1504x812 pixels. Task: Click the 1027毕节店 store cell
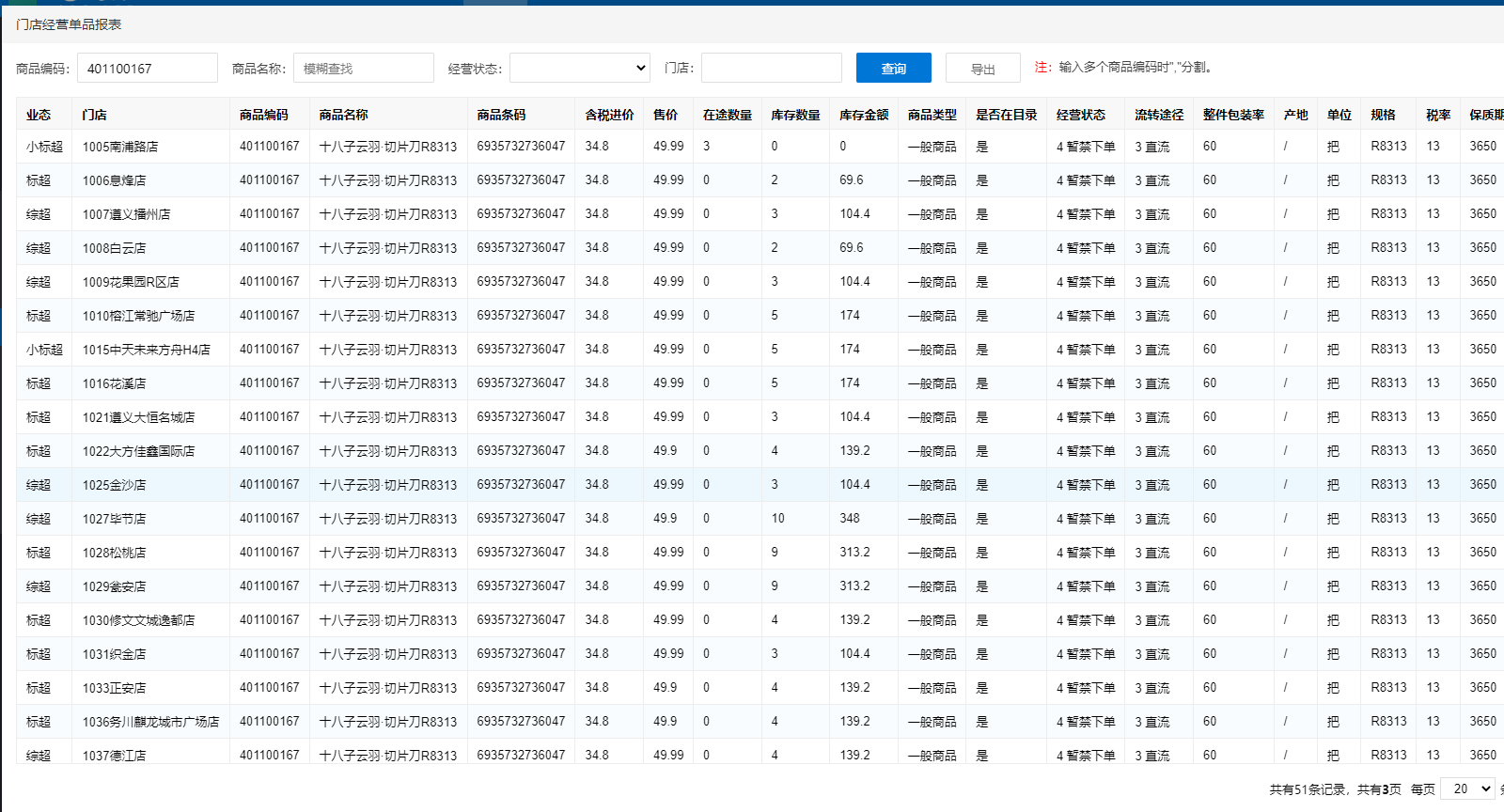(x=114, y=519)
